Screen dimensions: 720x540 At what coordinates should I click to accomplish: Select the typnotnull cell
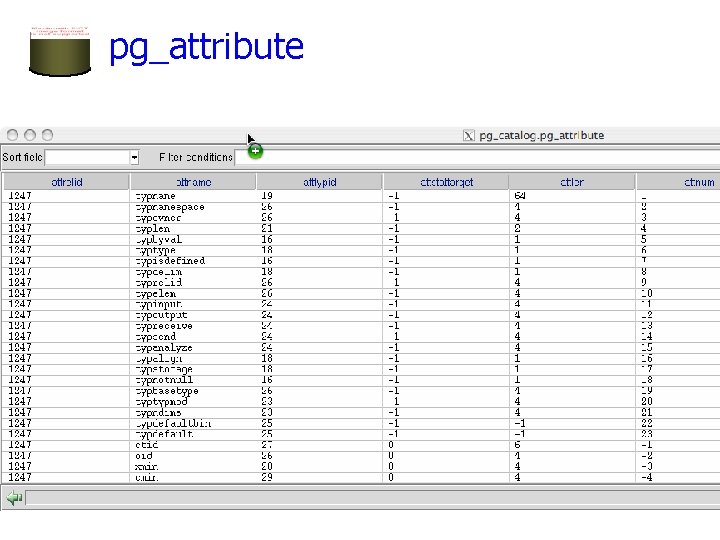pyautogui.click(x=193, y=380)
